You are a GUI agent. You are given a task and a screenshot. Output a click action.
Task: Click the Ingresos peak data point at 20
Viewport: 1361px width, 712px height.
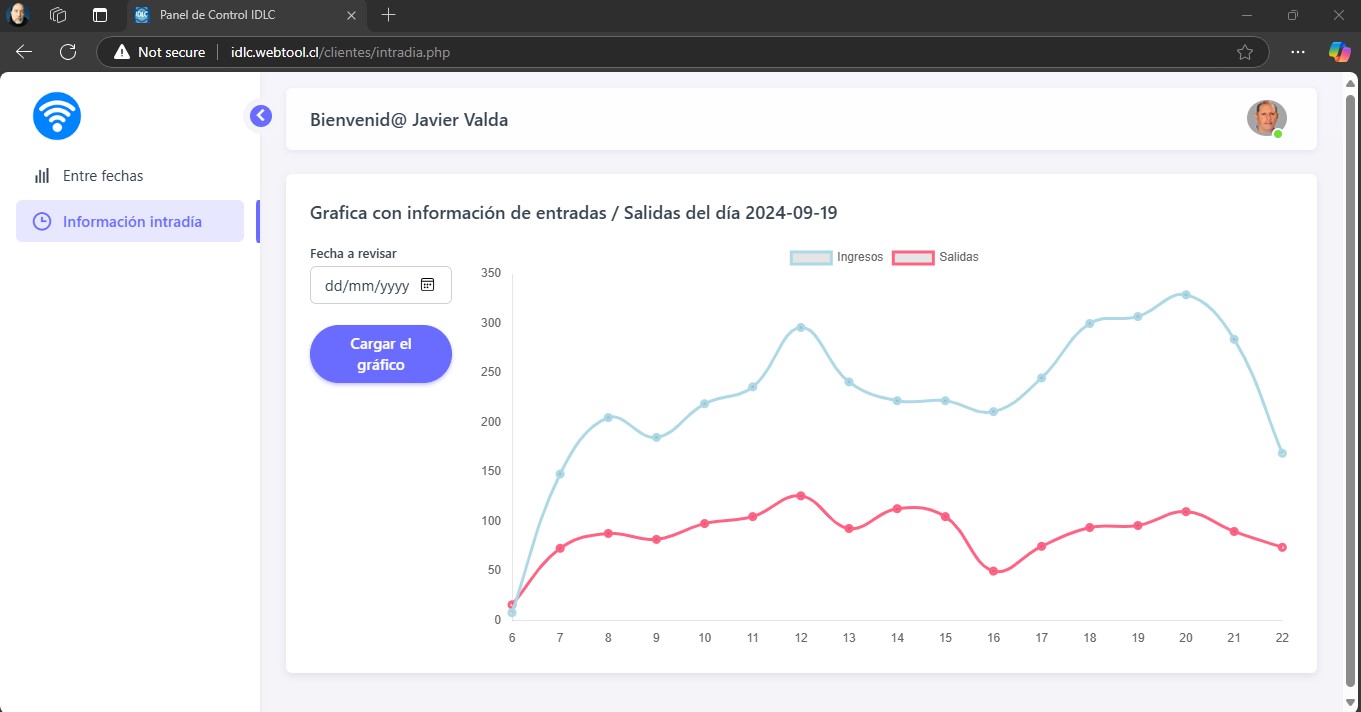(x=1186, y=295)
